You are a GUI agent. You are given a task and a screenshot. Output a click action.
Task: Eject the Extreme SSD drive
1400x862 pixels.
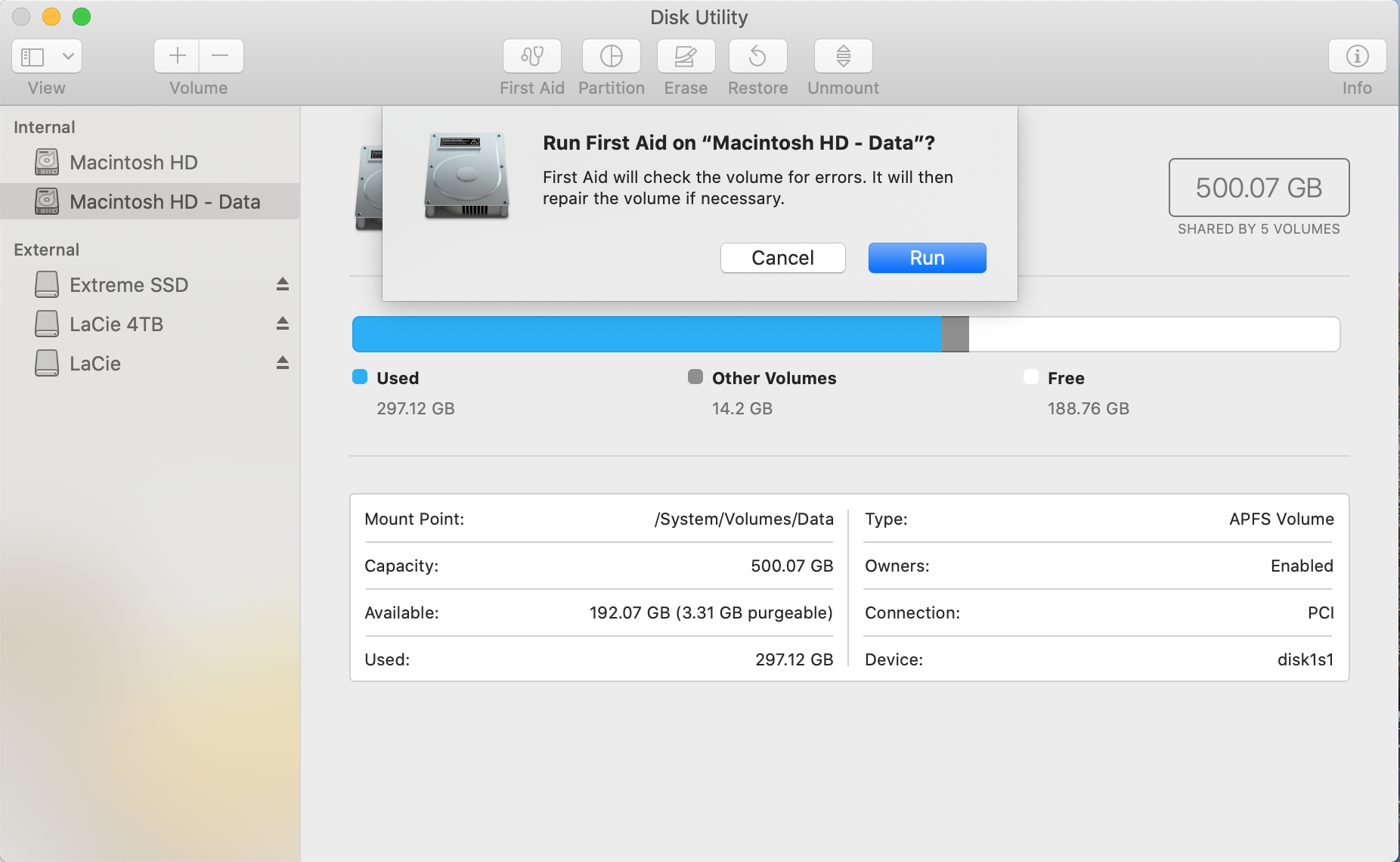point(282,284)
